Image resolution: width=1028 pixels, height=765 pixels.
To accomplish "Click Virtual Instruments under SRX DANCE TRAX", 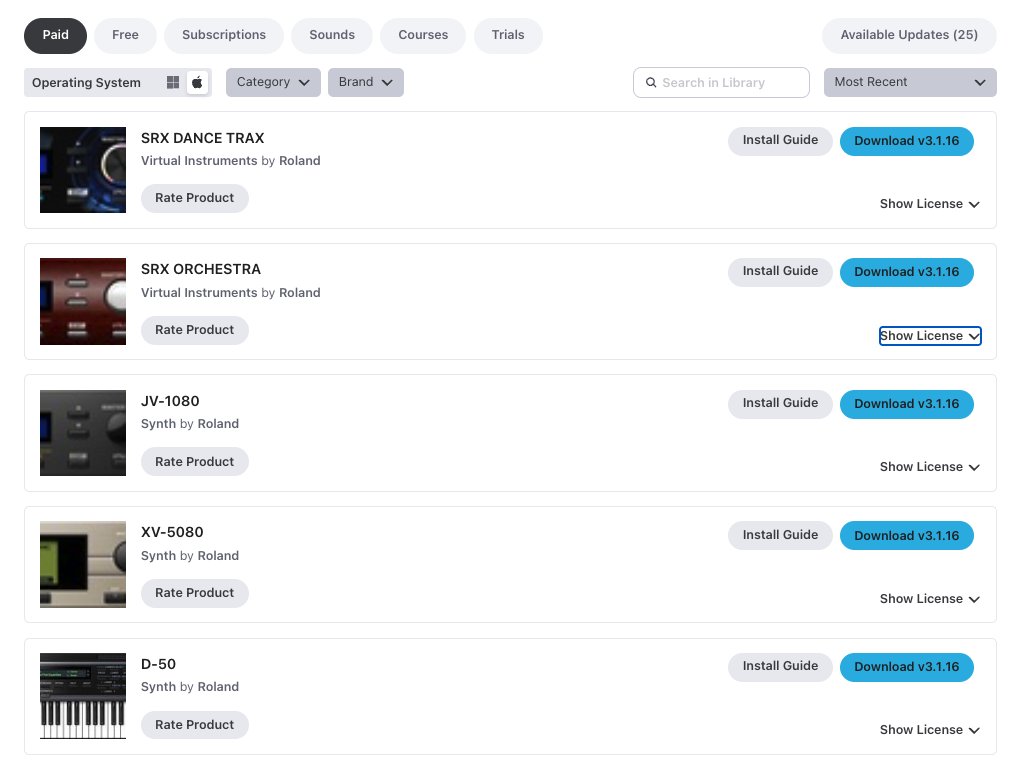I will (199, 161).
